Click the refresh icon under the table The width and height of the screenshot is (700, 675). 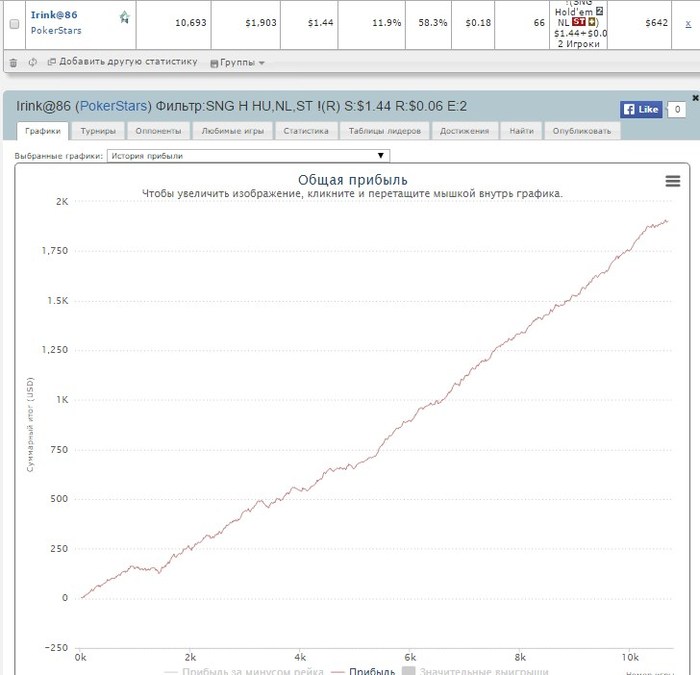[x=33, y=62]
